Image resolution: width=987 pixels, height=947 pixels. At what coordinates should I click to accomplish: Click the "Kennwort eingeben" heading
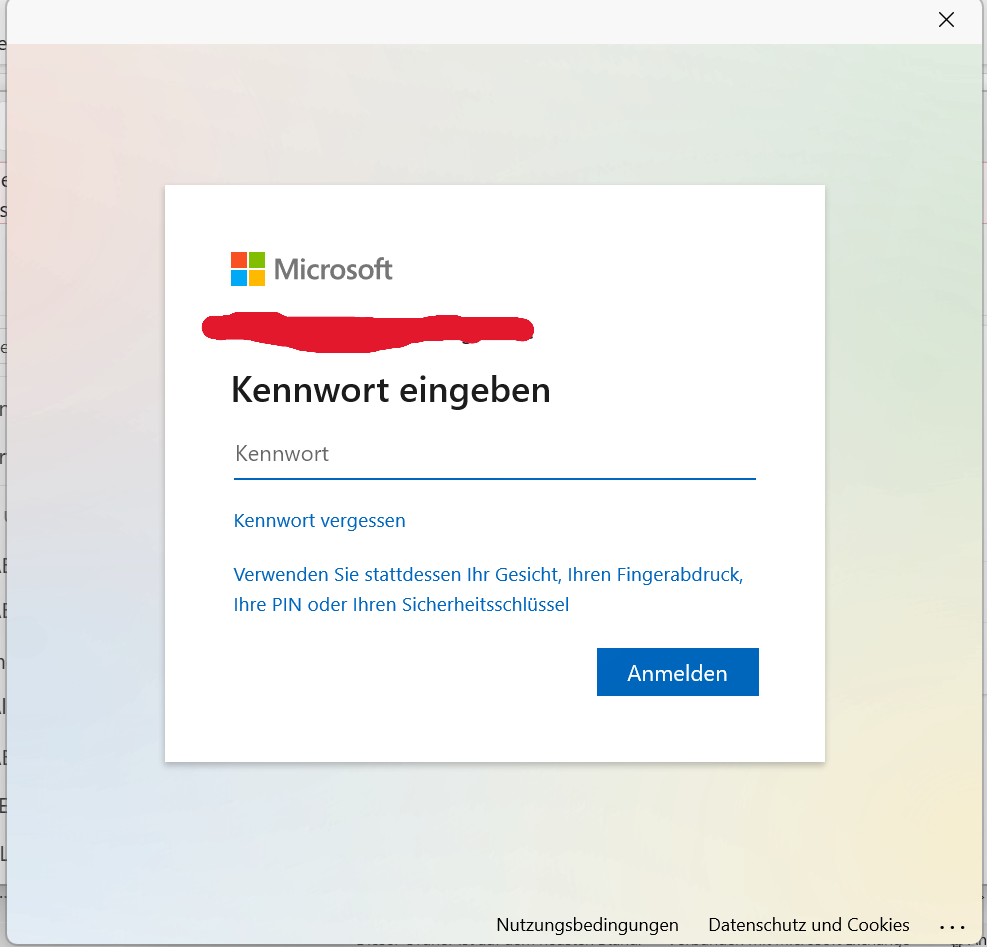click(390, 390)
